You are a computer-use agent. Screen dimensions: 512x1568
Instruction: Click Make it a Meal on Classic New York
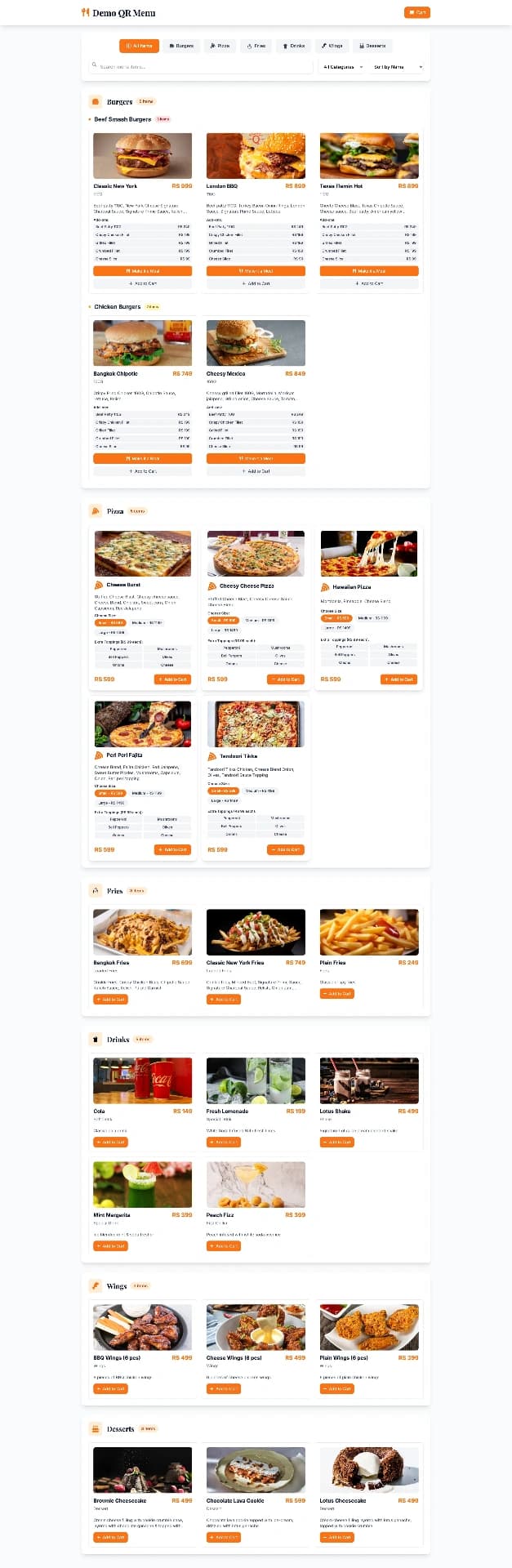click(142, 270)
